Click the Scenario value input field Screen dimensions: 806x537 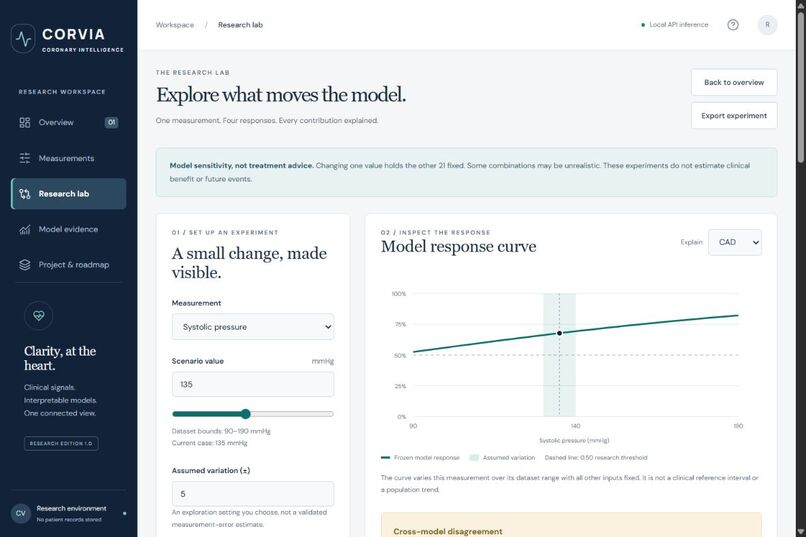coord(253,384)
